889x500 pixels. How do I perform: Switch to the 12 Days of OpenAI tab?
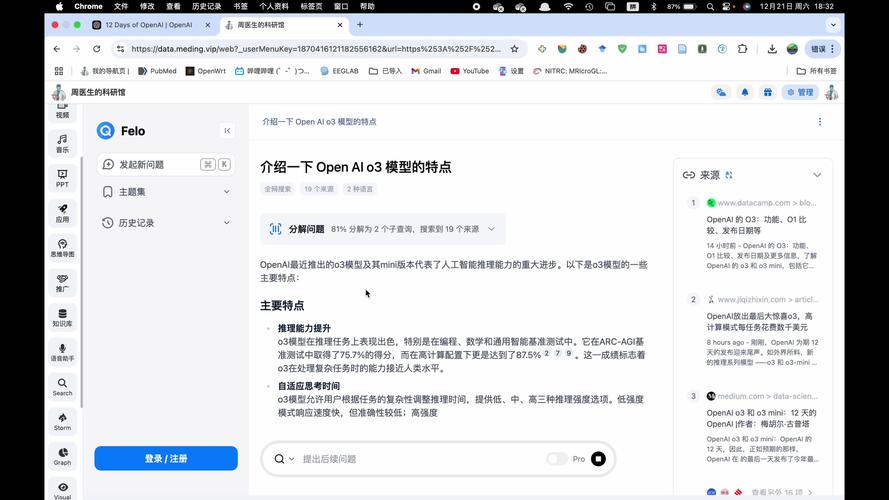(x=148, y=25)
